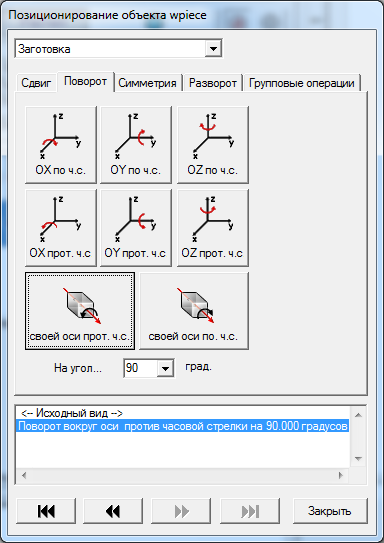Open the angle value dropdown arrow
The height and width of the screenshot is (543, 384).
pyautogui.click(x=165, y=368)
